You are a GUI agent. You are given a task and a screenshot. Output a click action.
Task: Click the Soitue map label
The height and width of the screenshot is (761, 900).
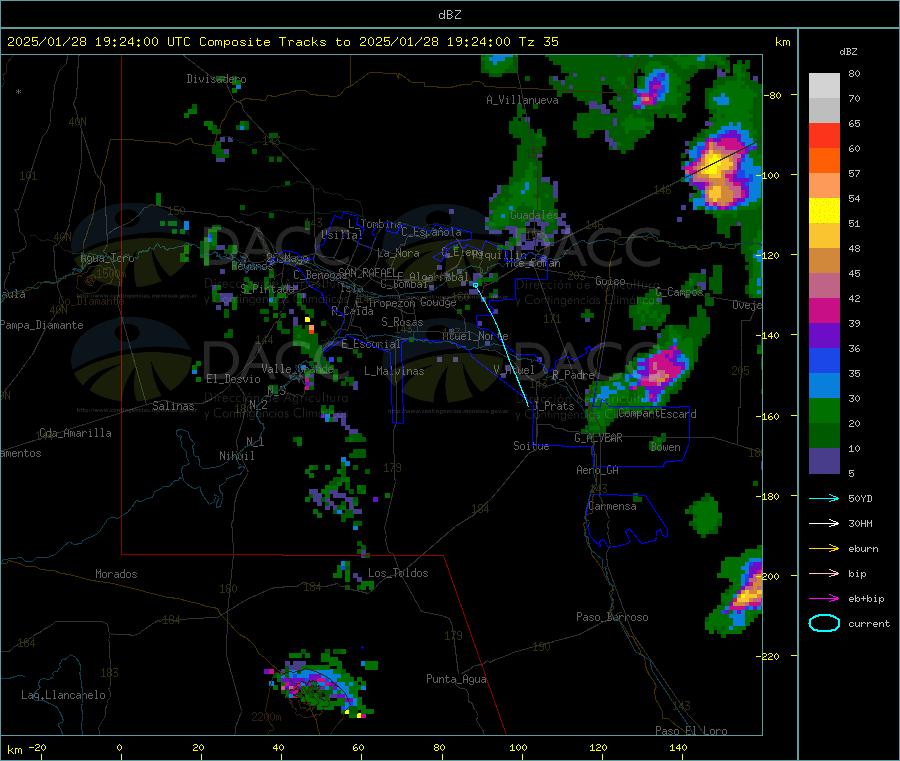tap(531, 446)
